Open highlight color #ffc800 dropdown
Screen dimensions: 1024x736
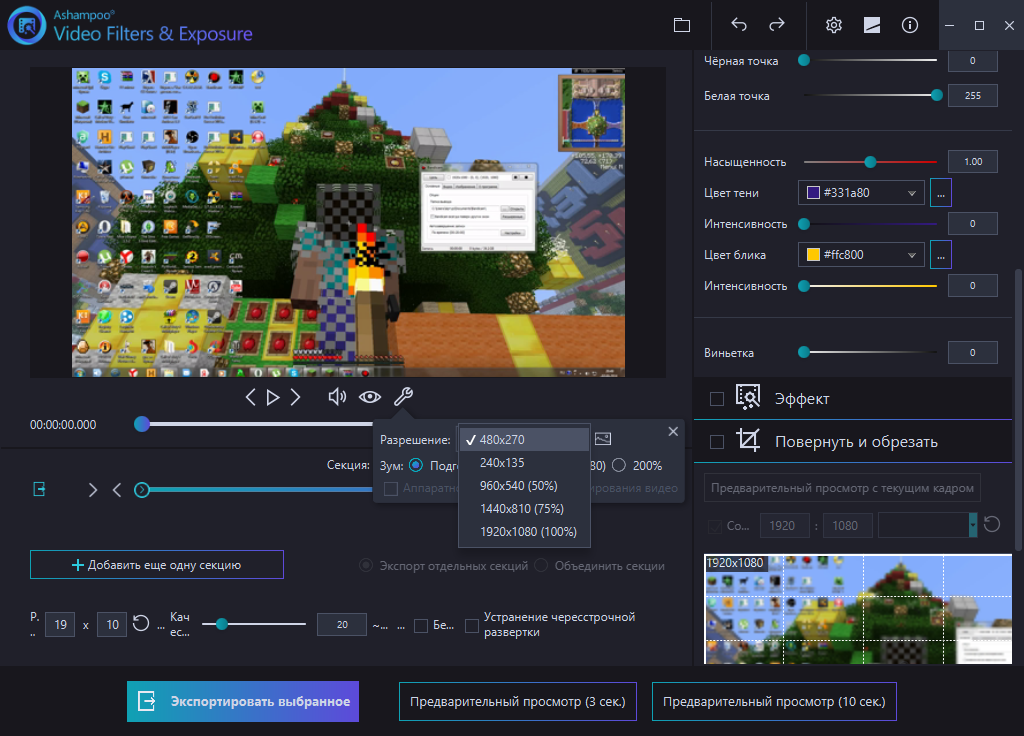coord(861,255)
